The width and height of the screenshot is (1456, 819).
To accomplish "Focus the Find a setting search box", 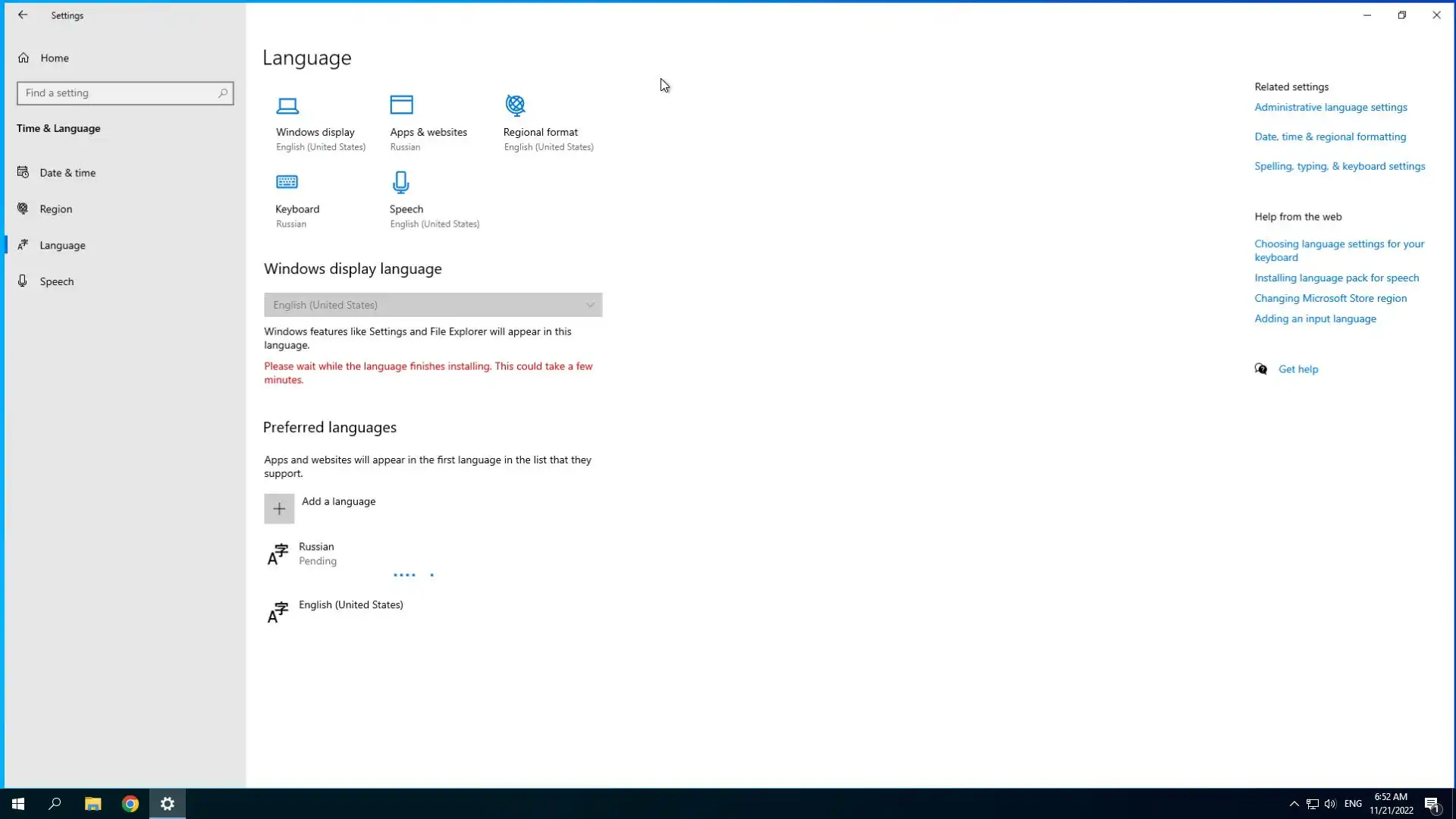I will [118, 93].
